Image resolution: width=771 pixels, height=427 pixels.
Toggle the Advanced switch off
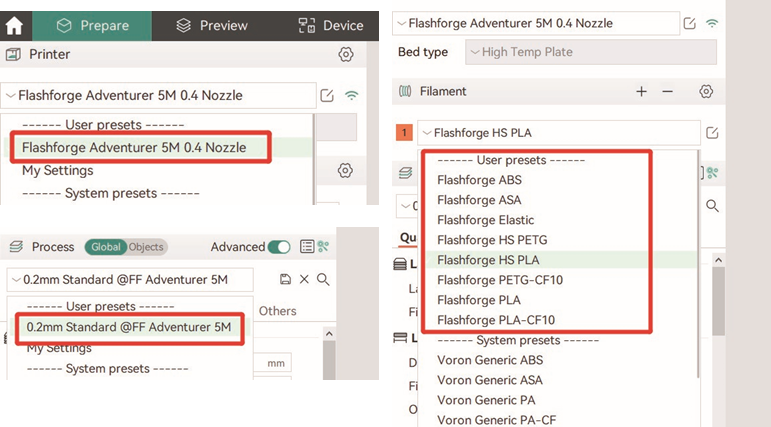pos(279,247)
